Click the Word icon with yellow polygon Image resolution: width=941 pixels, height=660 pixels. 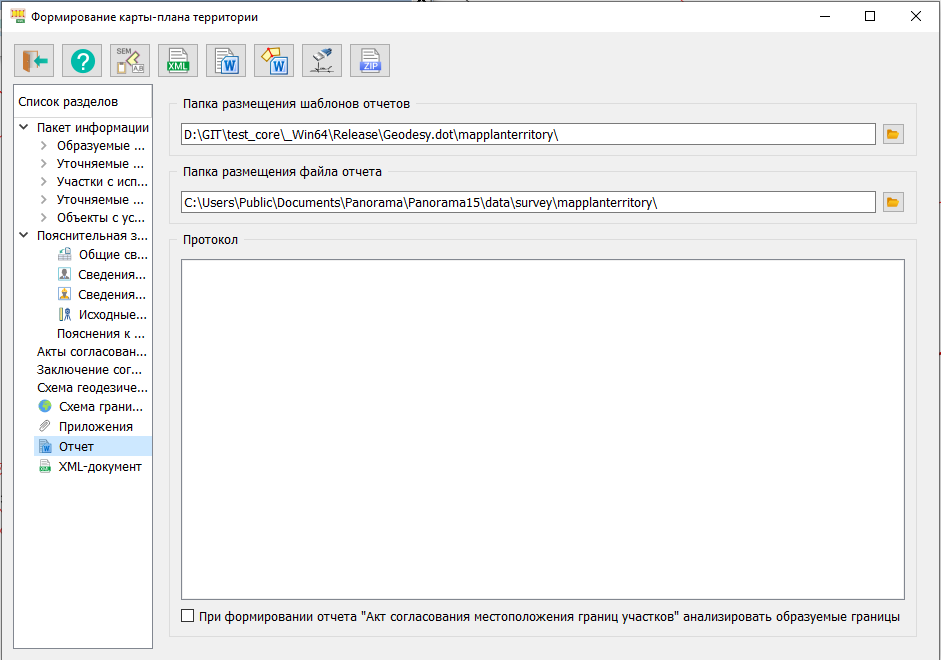tap(274, 62)
